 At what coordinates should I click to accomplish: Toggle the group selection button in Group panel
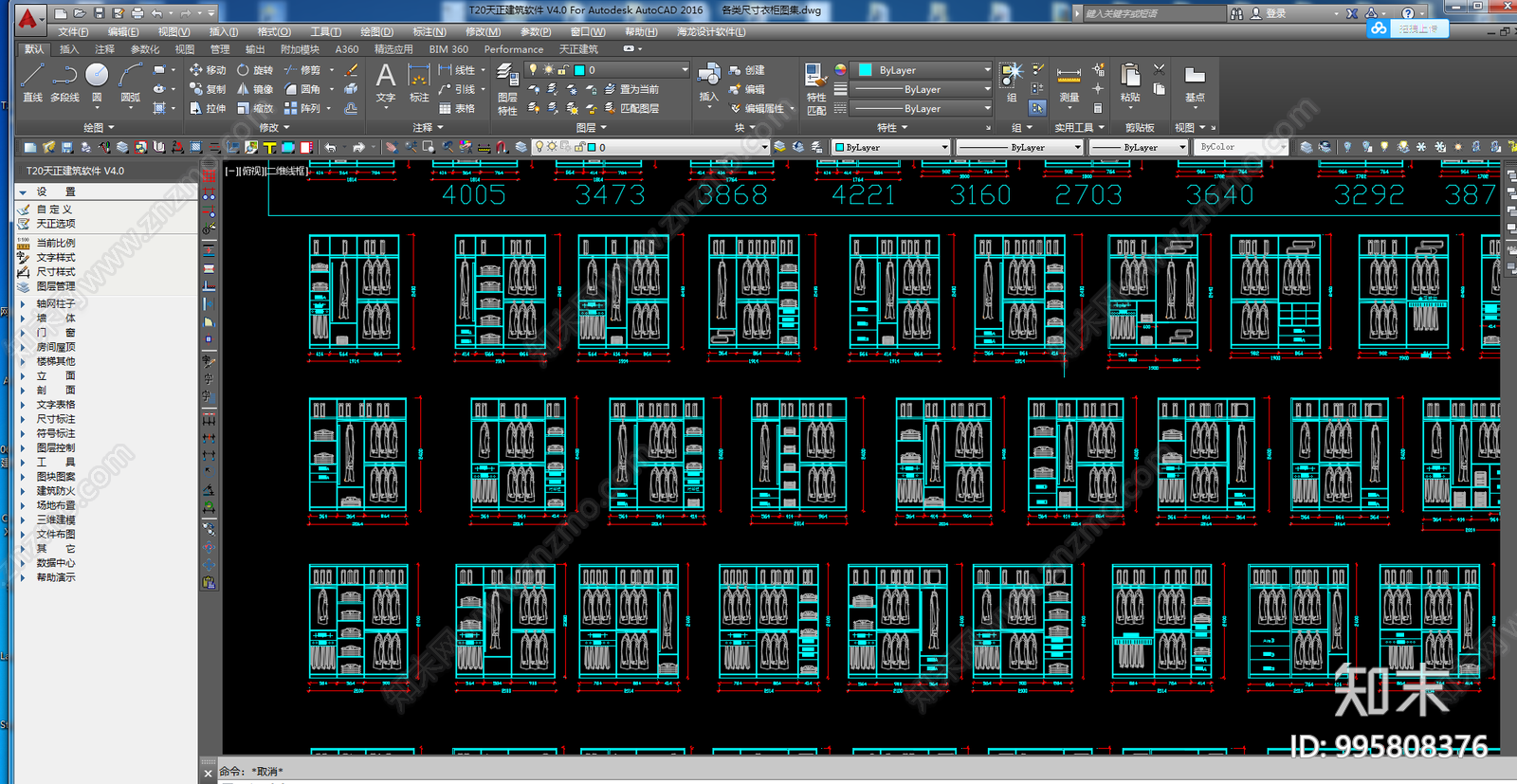pos(1037,107)
